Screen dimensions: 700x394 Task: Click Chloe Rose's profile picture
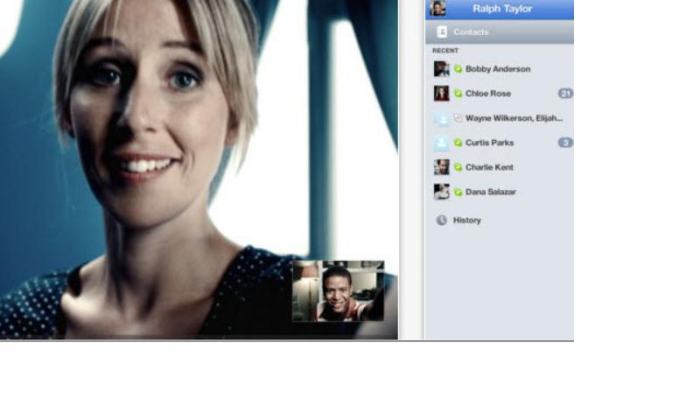442,93
